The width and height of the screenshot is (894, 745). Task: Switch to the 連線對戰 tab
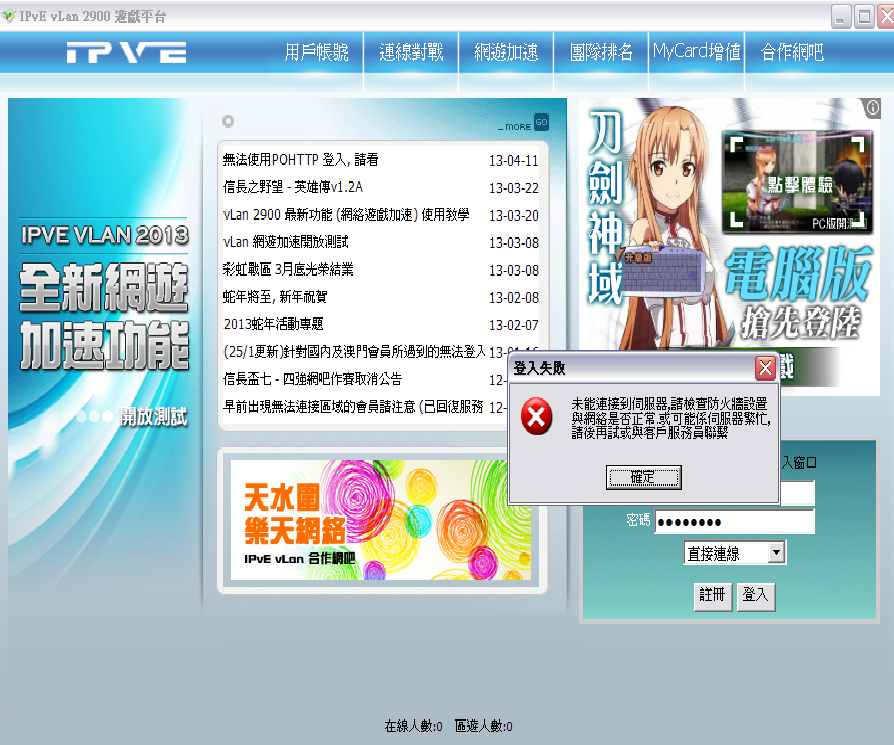pos(411,52)
